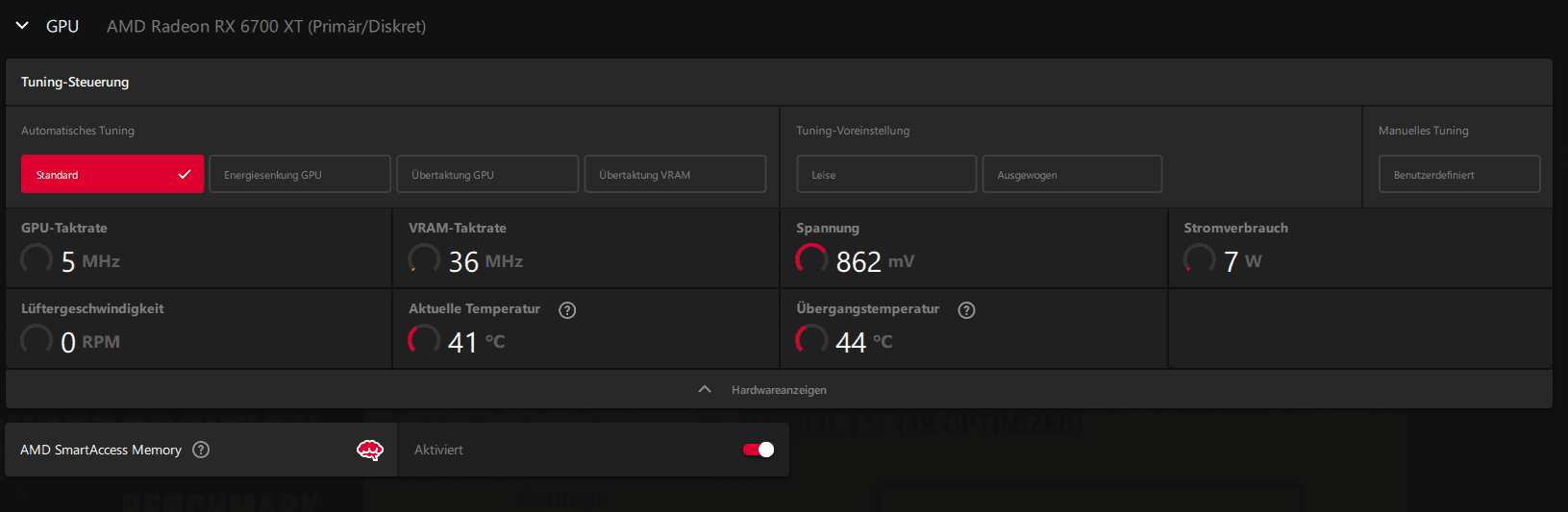Click the AMD SmartAccess Memory label
The image size is (1568, 512).
pos(101,450)
